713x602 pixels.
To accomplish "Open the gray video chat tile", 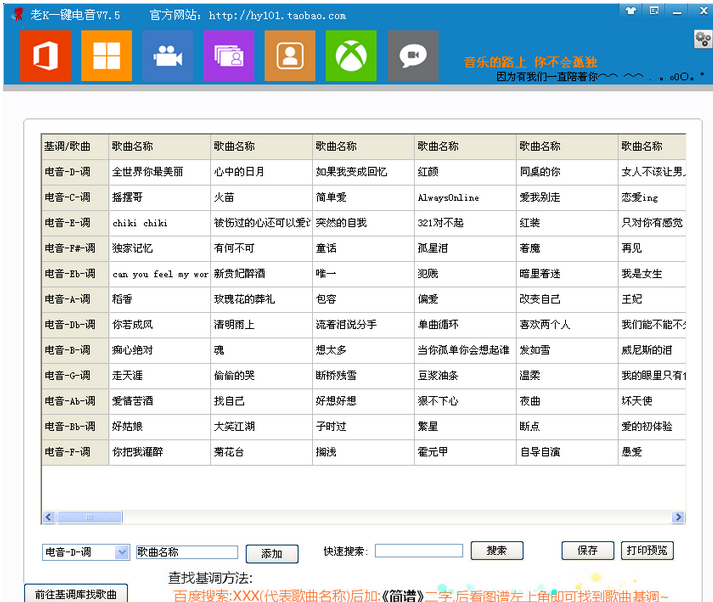I will [x=412, y=56].
